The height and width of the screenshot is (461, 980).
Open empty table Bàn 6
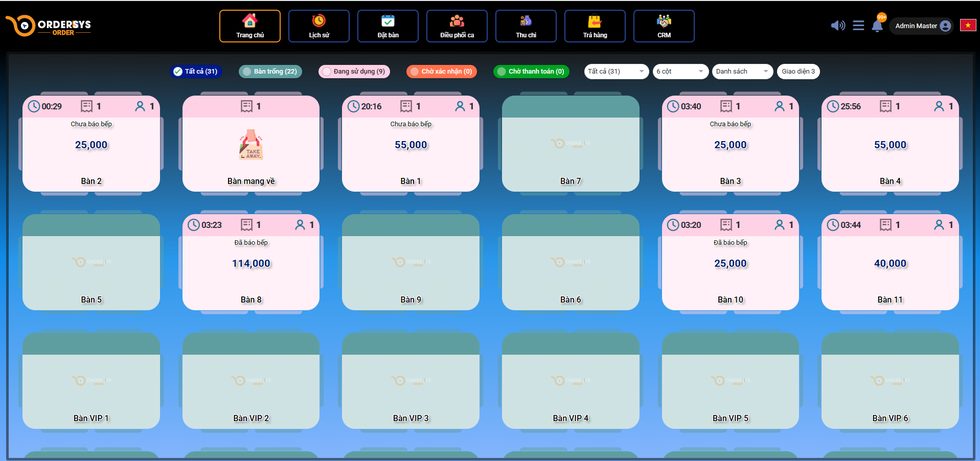(571, 262)
